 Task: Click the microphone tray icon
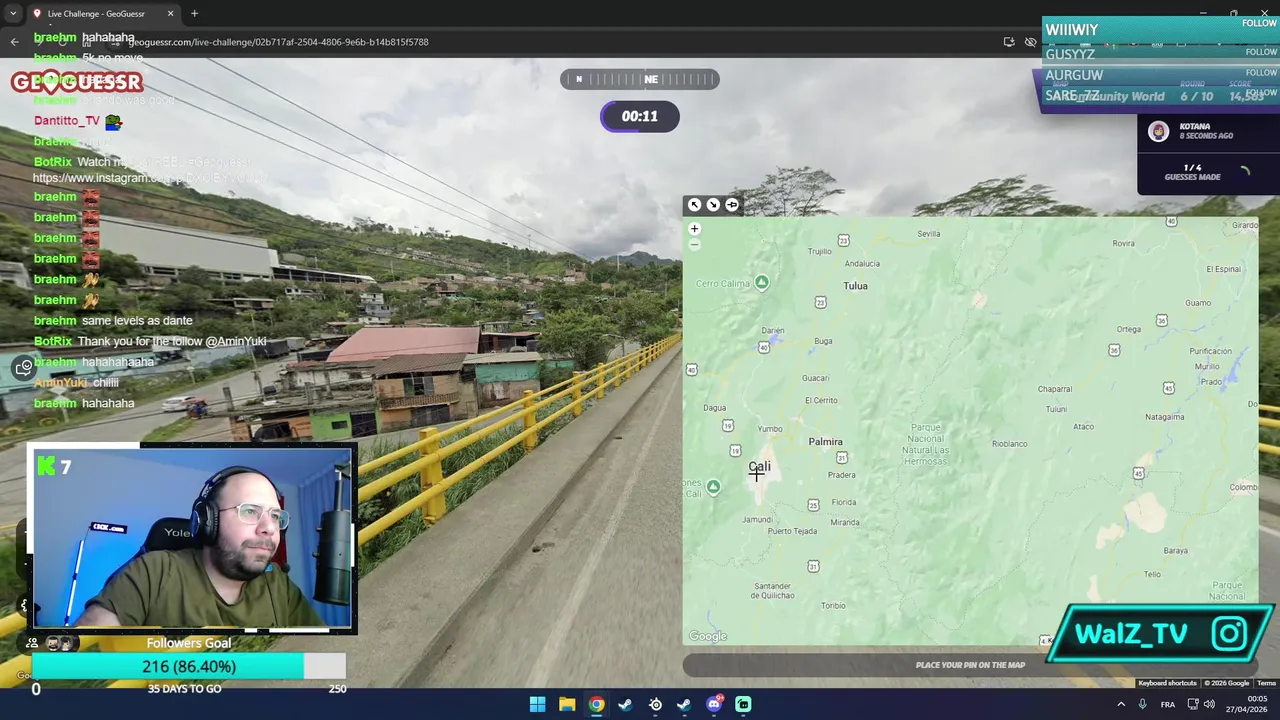click(x=1142, y=704)
